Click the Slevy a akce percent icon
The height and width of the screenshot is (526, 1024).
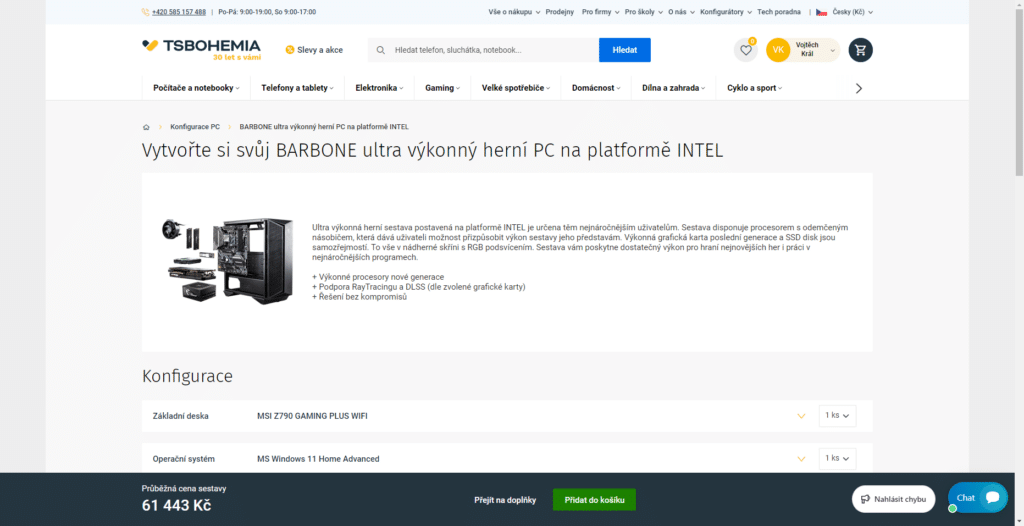pos(289,50)
